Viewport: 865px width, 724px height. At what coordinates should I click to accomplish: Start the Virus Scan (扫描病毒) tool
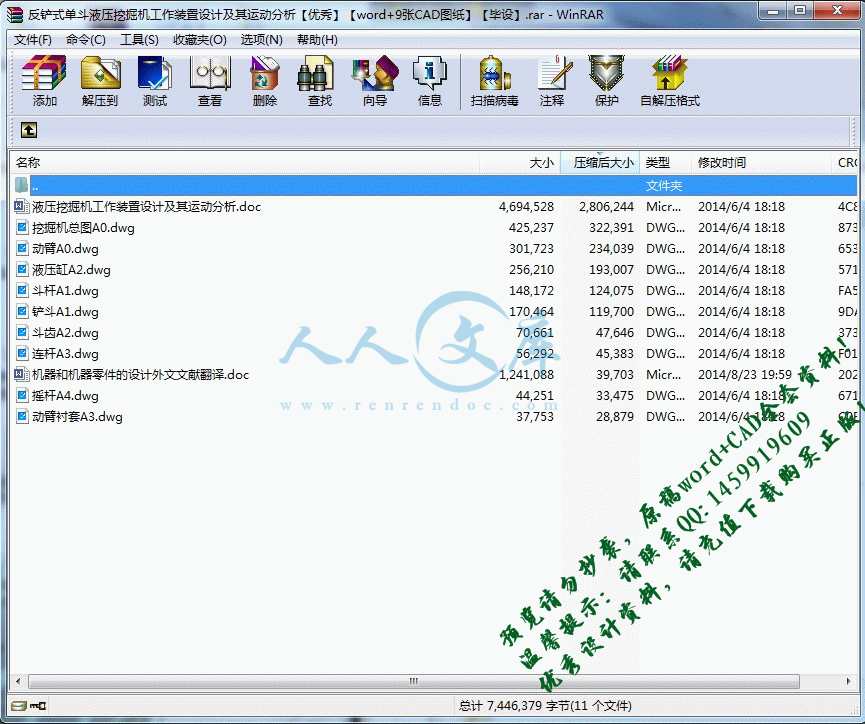pyautogui.click(x=494, y=73)
